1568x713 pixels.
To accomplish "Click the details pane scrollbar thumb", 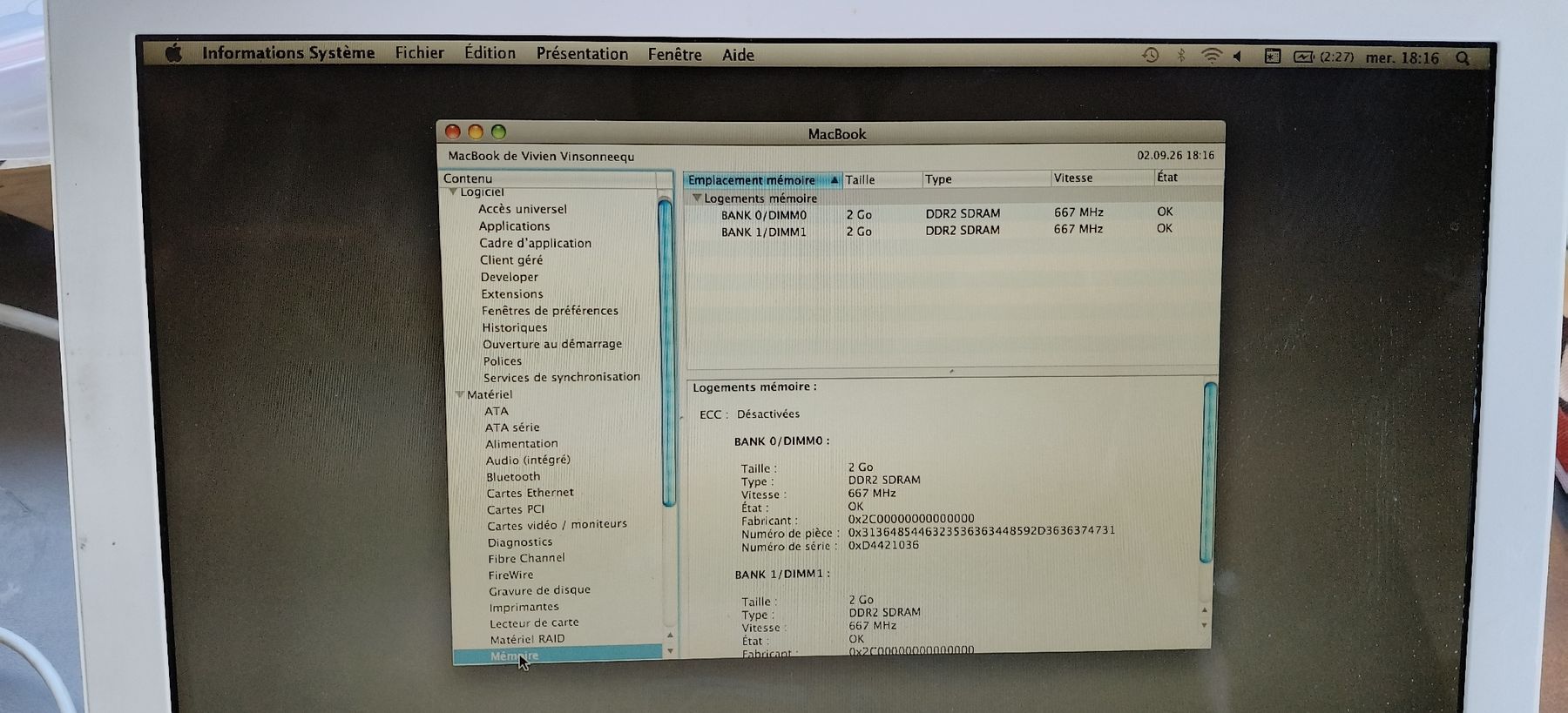I will click(1208, 472).
